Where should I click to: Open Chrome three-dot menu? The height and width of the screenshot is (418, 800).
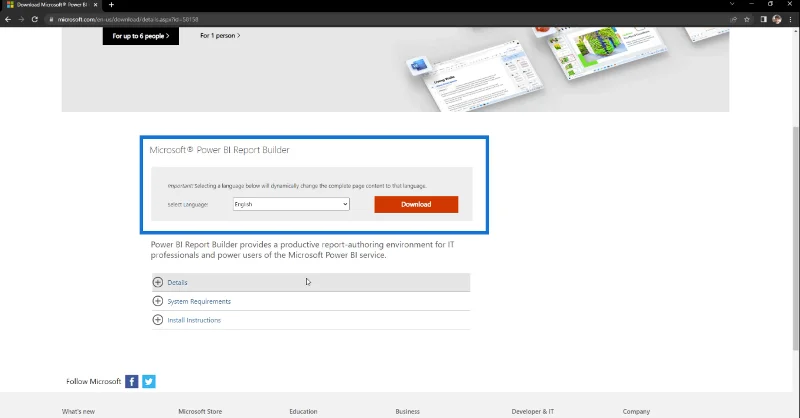coord(790,19)
